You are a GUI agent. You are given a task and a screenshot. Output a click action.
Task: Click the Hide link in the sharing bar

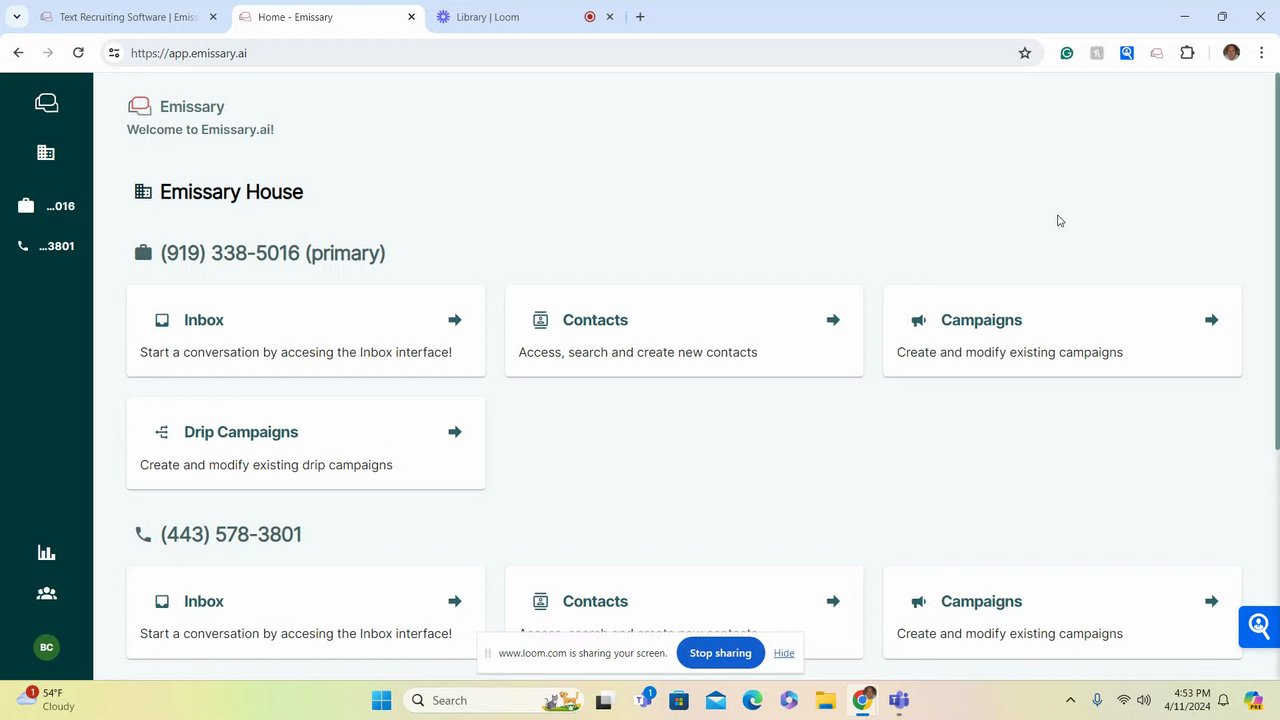784,653
